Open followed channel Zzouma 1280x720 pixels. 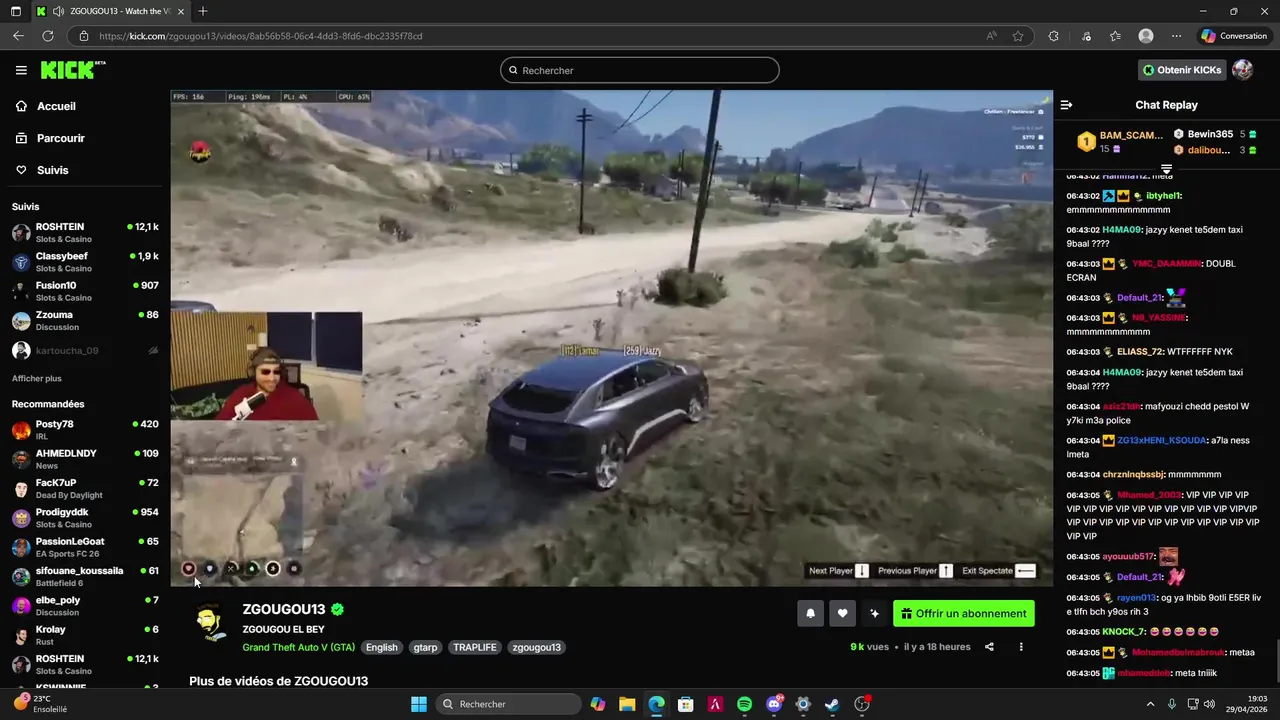[x=85, y=320]
